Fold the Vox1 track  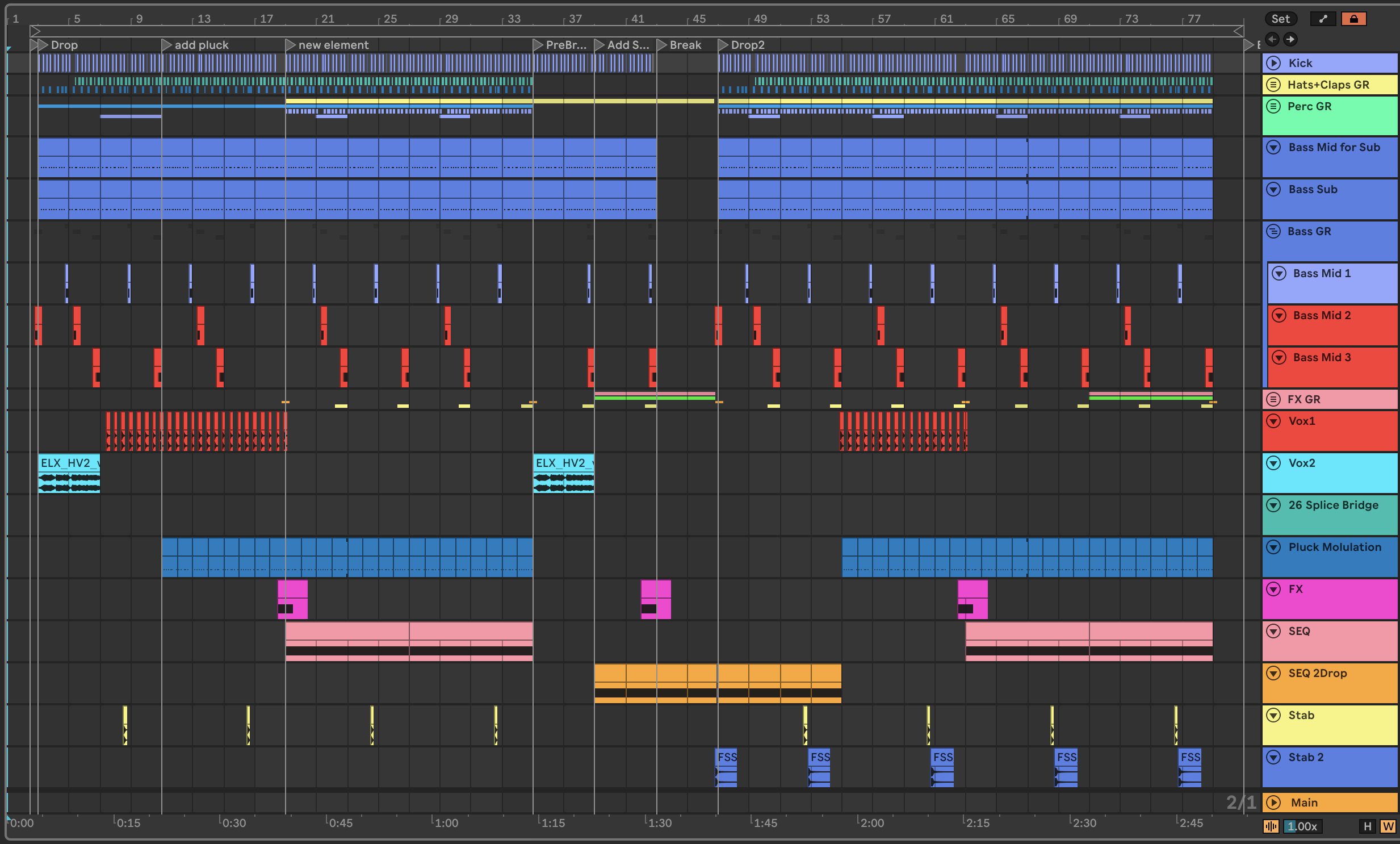coord(1273,421)
